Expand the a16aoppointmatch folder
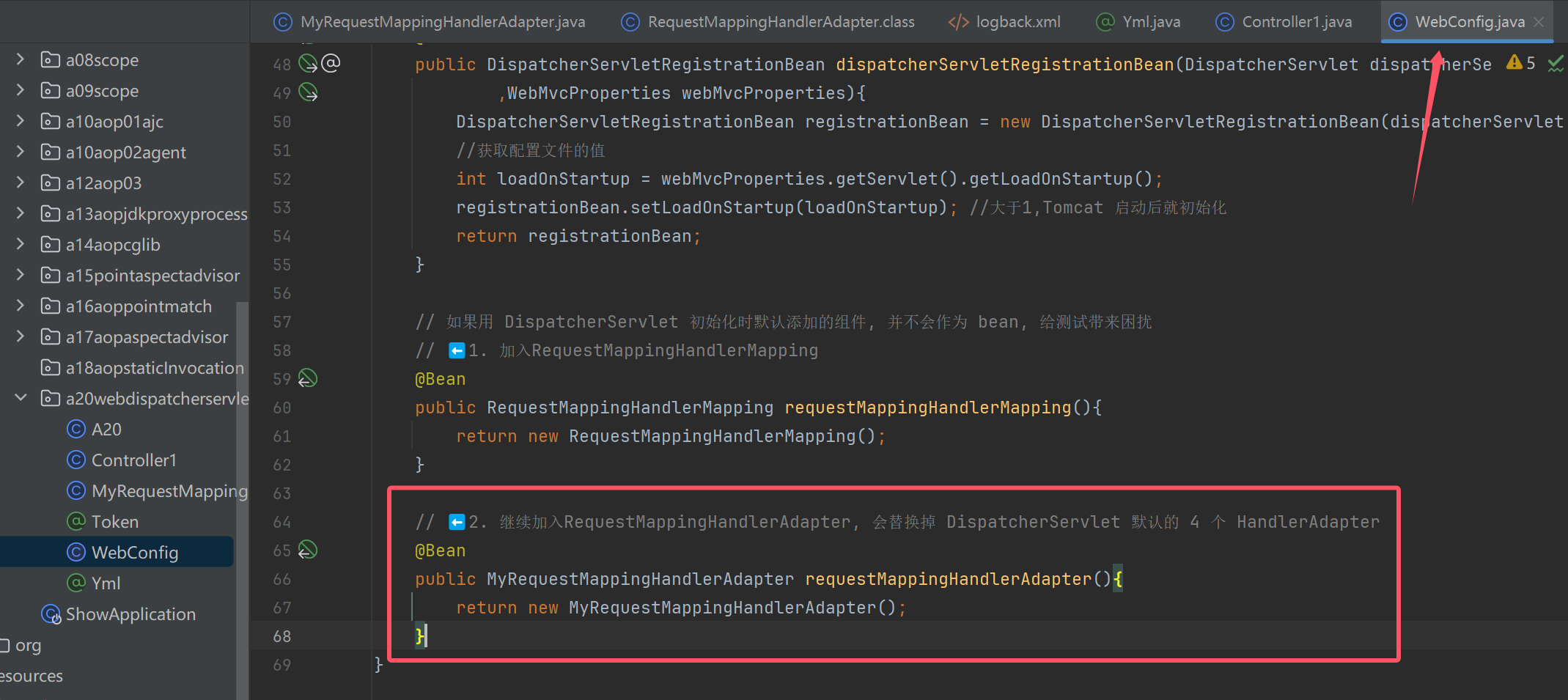 (x=21, y=306)
